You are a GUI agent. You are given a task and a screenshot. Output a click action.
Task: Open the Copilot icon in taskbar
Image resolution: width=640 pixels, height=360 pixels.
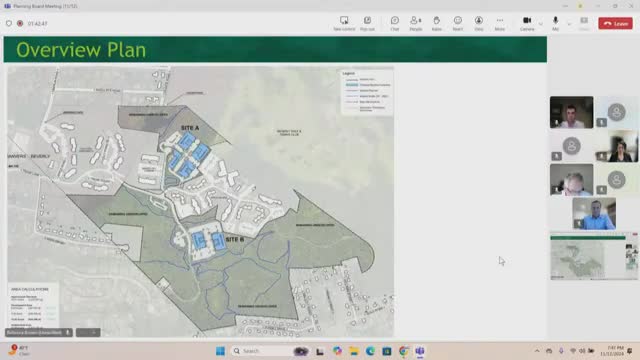click(x=337, y=351)
